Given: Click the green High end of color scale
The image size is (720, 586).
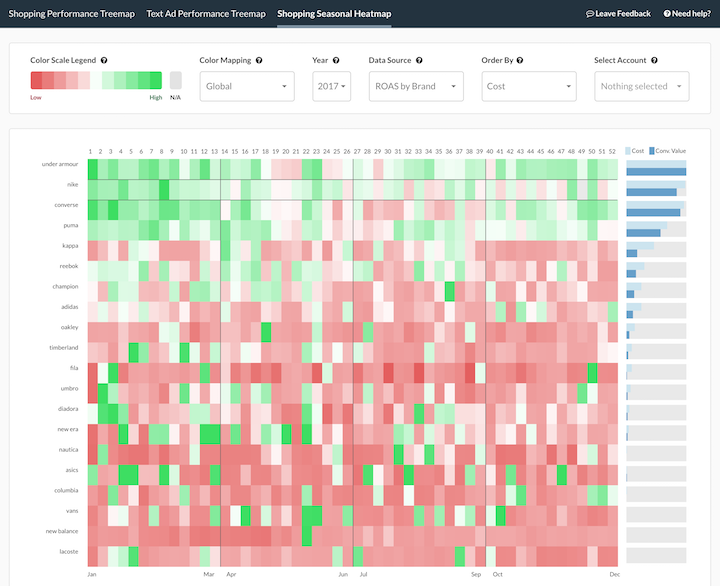Looking at the screenshot, I should pyautogui.click(x=156, y=80).
